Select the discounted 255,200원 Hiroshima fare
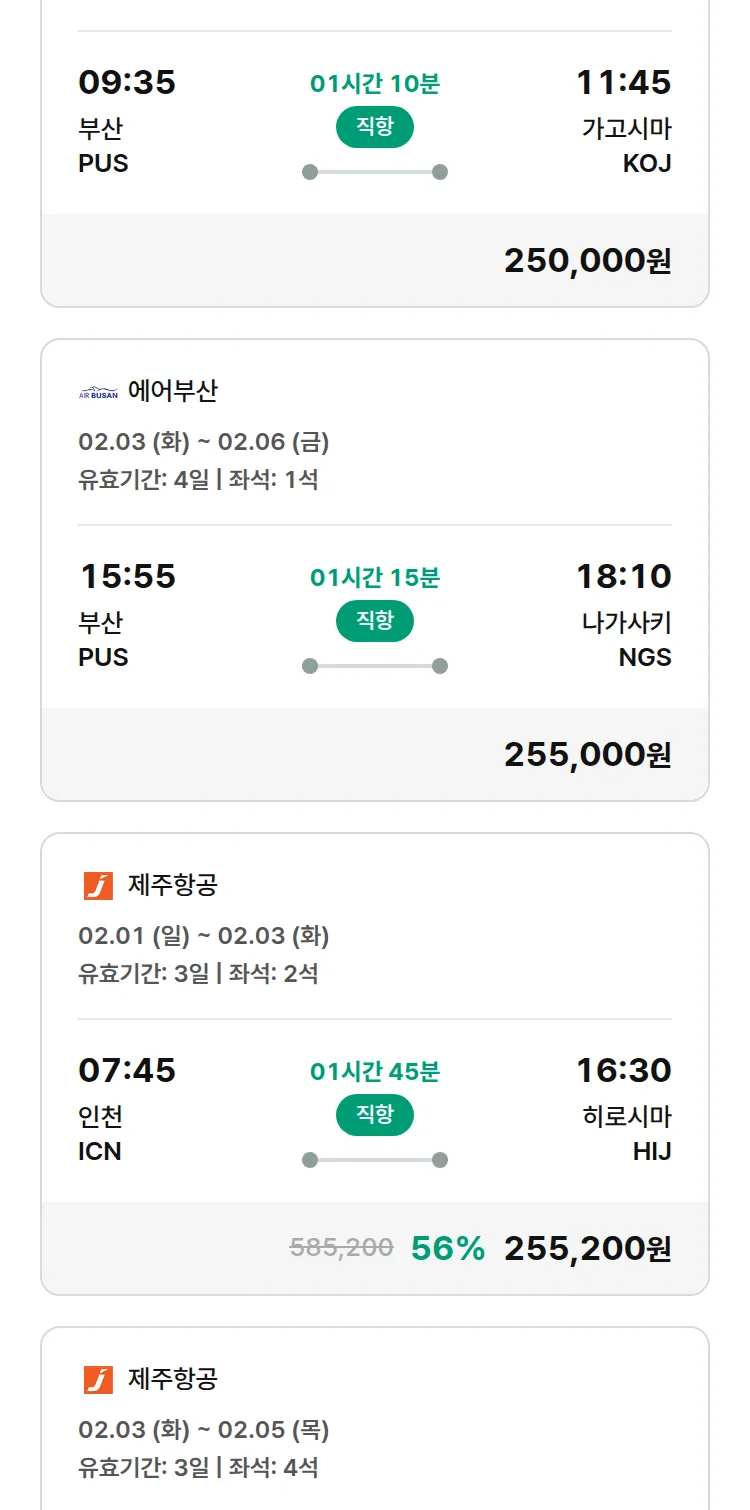The height and width of the screenshot is (1510, 750). point(587,1248)
